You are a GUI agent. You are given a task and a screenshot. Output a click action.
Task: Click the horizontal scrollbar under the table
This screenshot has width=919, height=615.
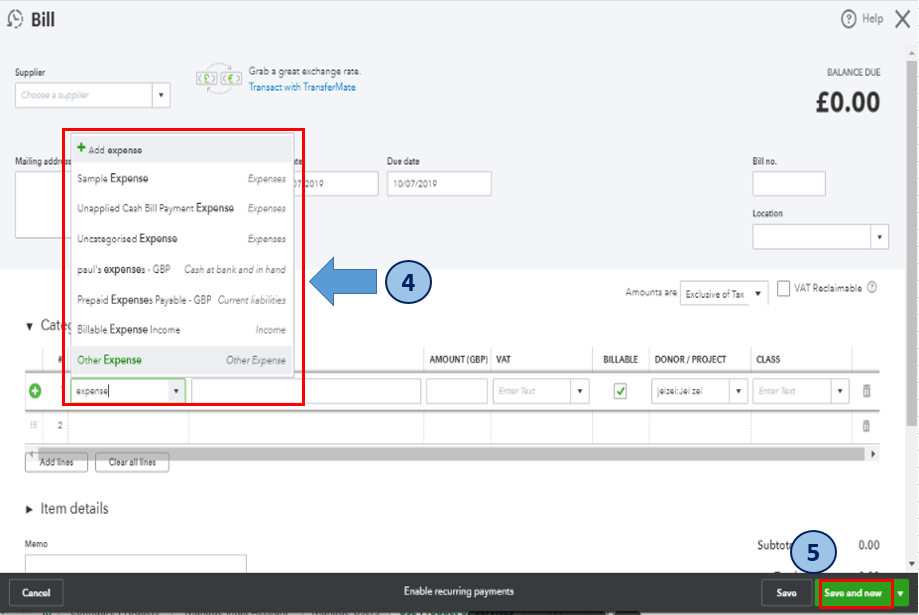coord(451,454)
